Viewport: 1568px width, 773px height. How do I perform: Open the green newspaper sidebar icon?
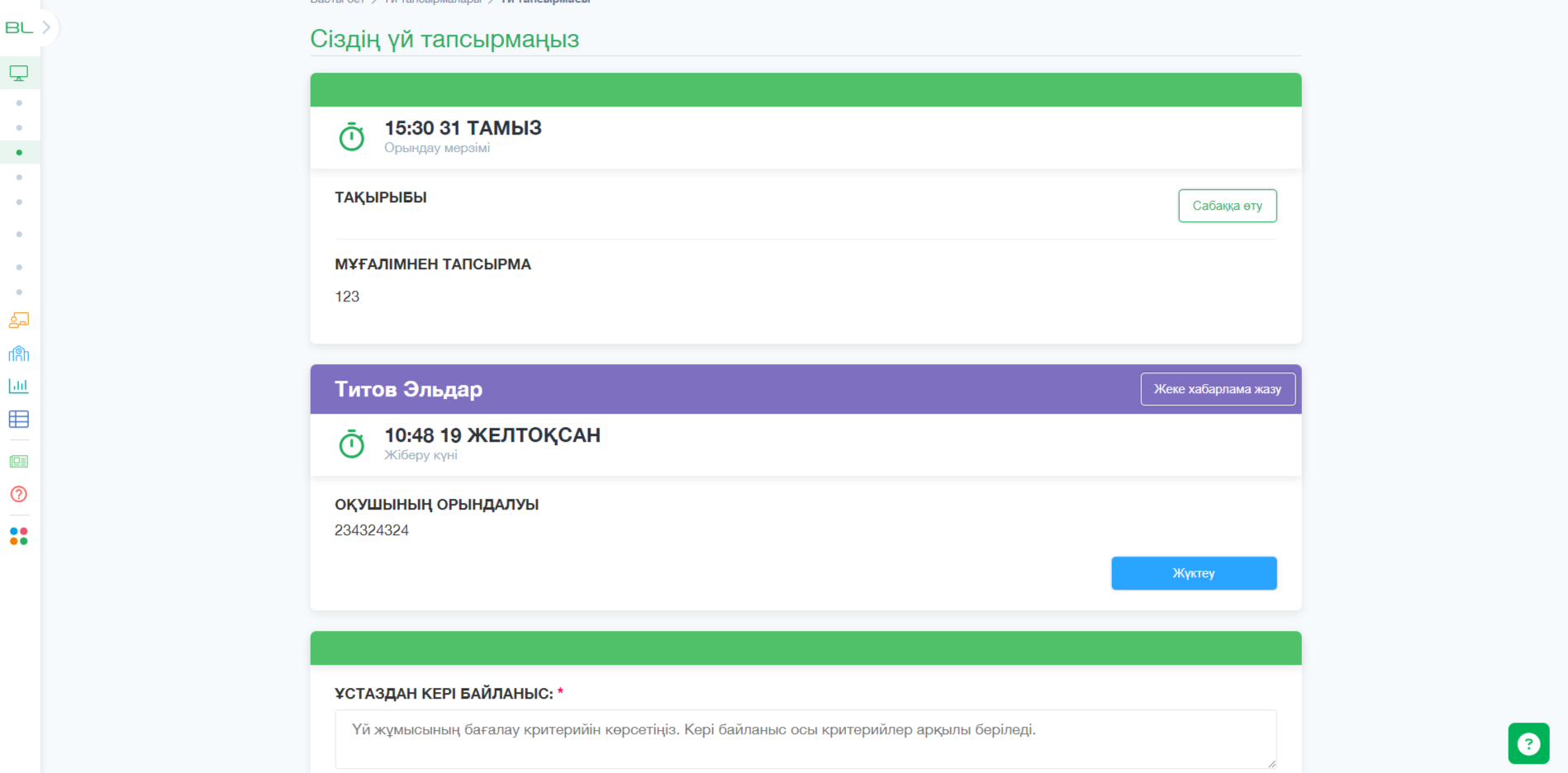[x=19, y=462]
